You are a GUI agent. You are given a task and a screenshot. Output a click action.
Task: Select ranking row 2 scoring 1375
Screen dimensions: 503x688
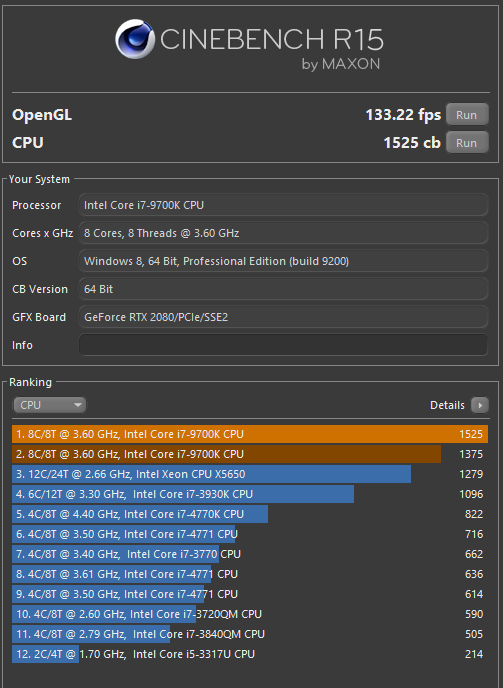point(250,454)
